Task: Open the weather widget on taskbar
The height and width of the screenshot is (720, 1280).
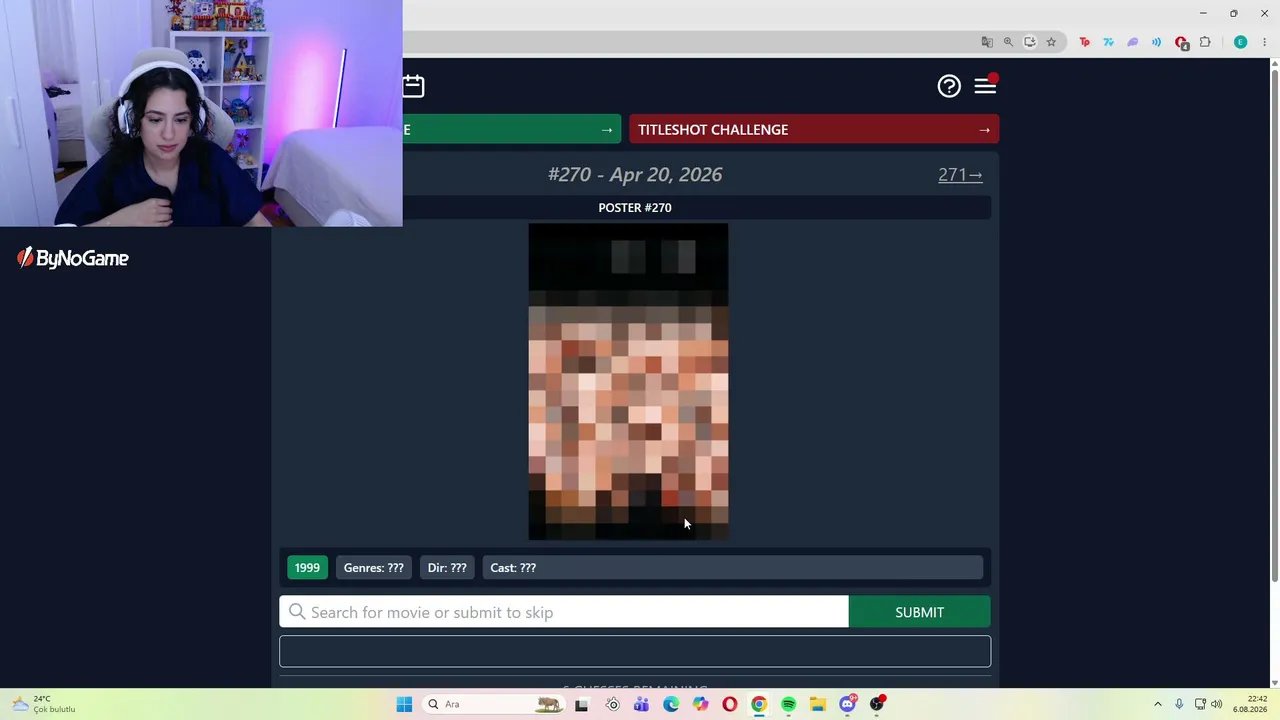Action: coord(45,704)
